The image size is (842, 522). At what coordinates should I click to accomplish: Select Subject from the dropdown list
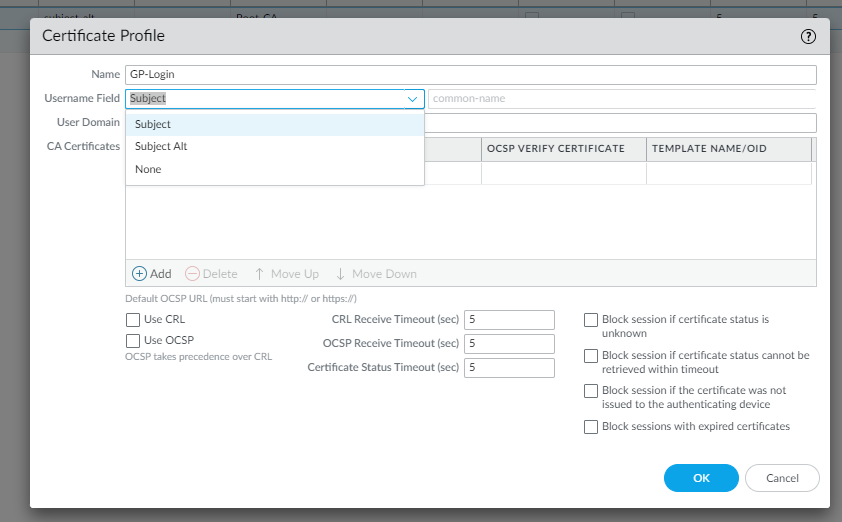click(x=153, y=124)
